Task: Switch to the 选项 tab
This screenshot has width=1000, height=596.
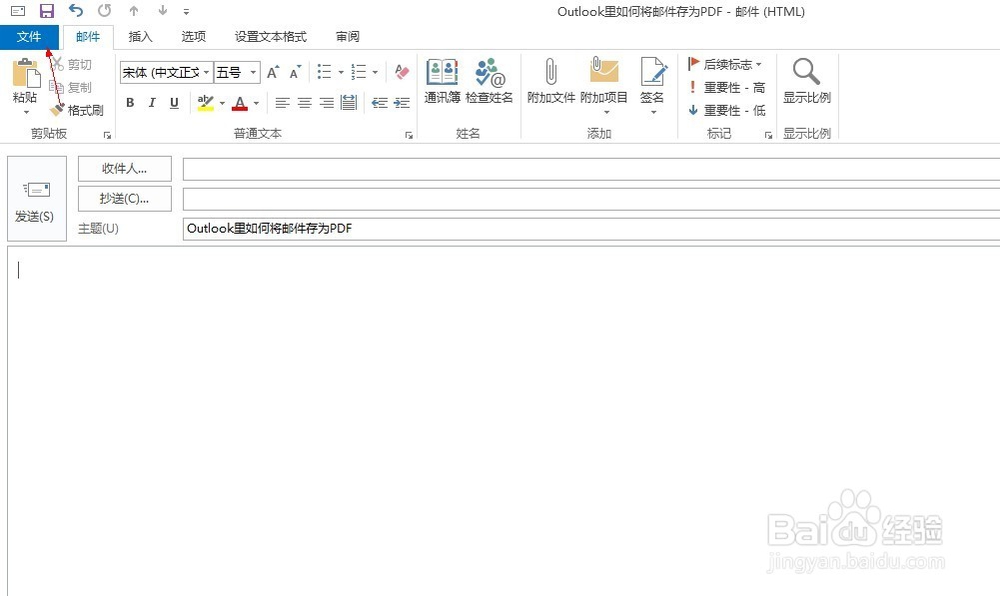Action: [193, 37]
